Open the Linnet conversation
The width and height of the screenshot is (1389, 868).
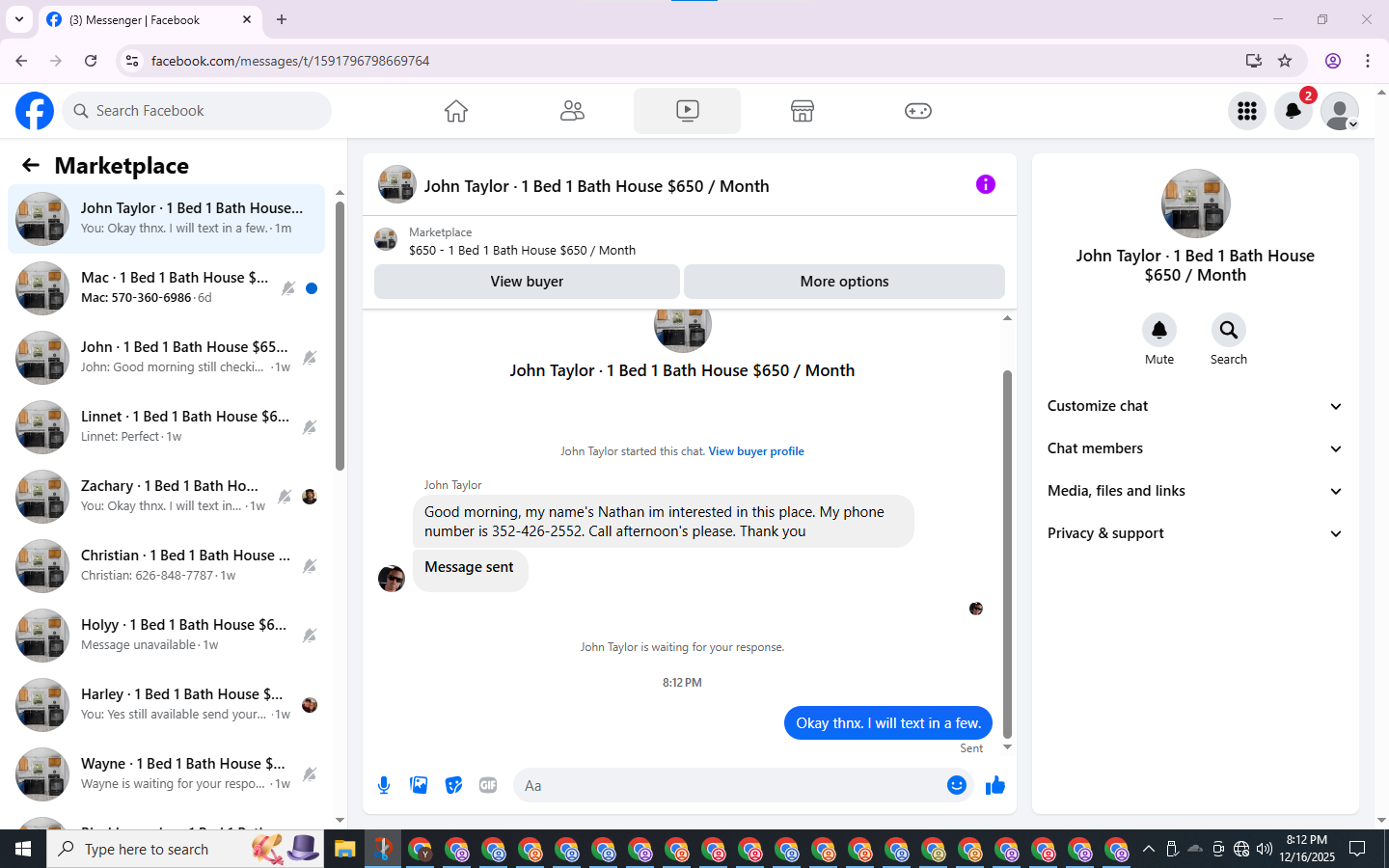pyautogui.click(x=166, y=427)
